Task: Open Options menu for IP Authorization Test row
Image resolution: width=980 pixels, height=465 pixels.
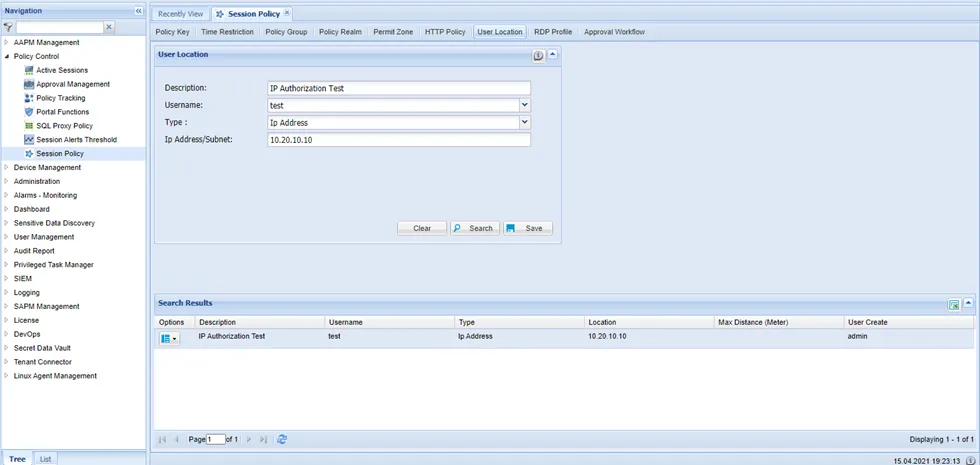Action: click(169, 338)
